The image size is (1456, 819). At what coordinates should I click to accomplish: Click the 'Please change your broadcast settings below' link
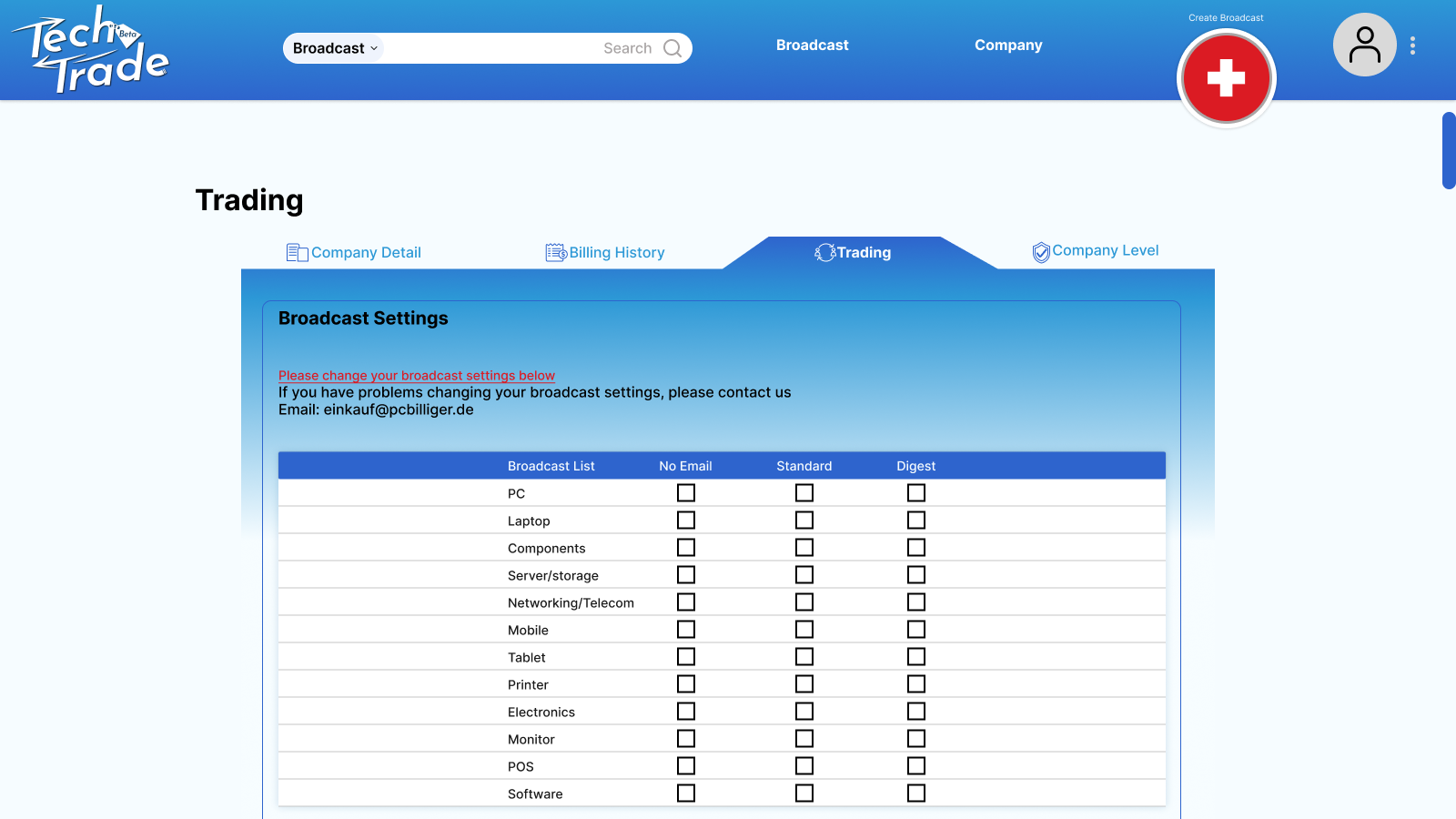(417, 375)
